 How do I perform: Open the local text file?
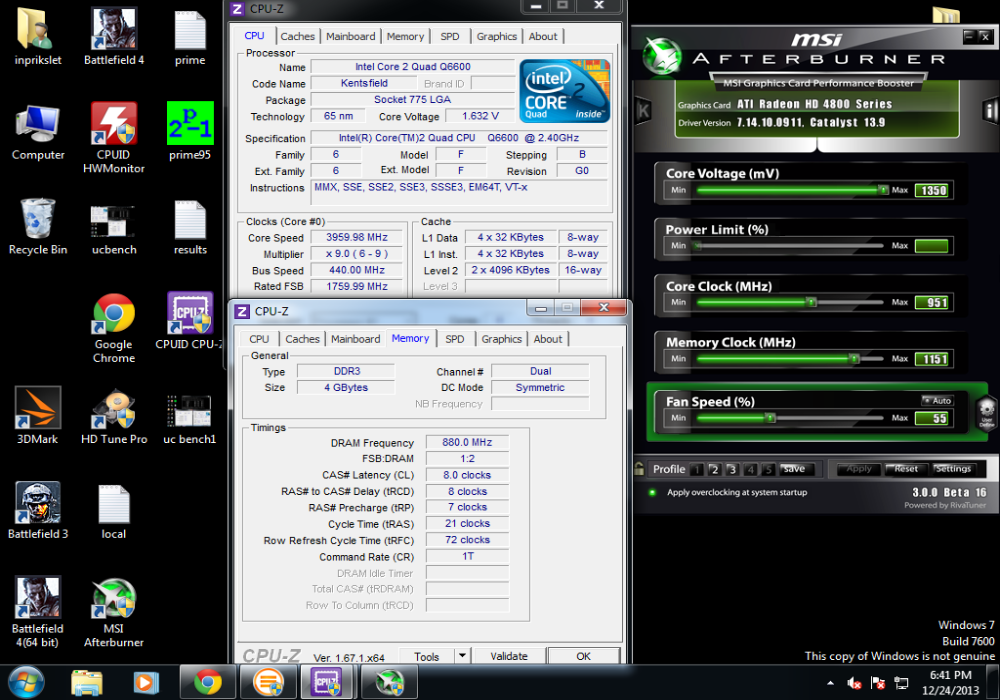[x=114, y=510]
